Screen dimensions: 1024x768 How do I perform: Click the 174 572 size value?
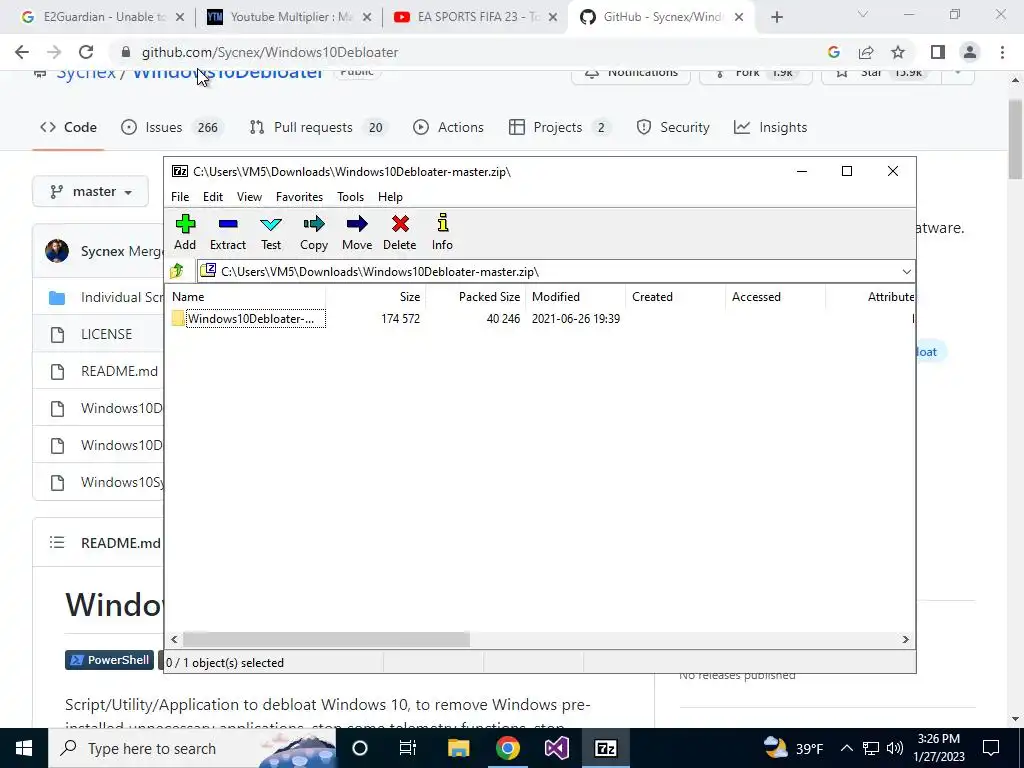click(400, 319)
